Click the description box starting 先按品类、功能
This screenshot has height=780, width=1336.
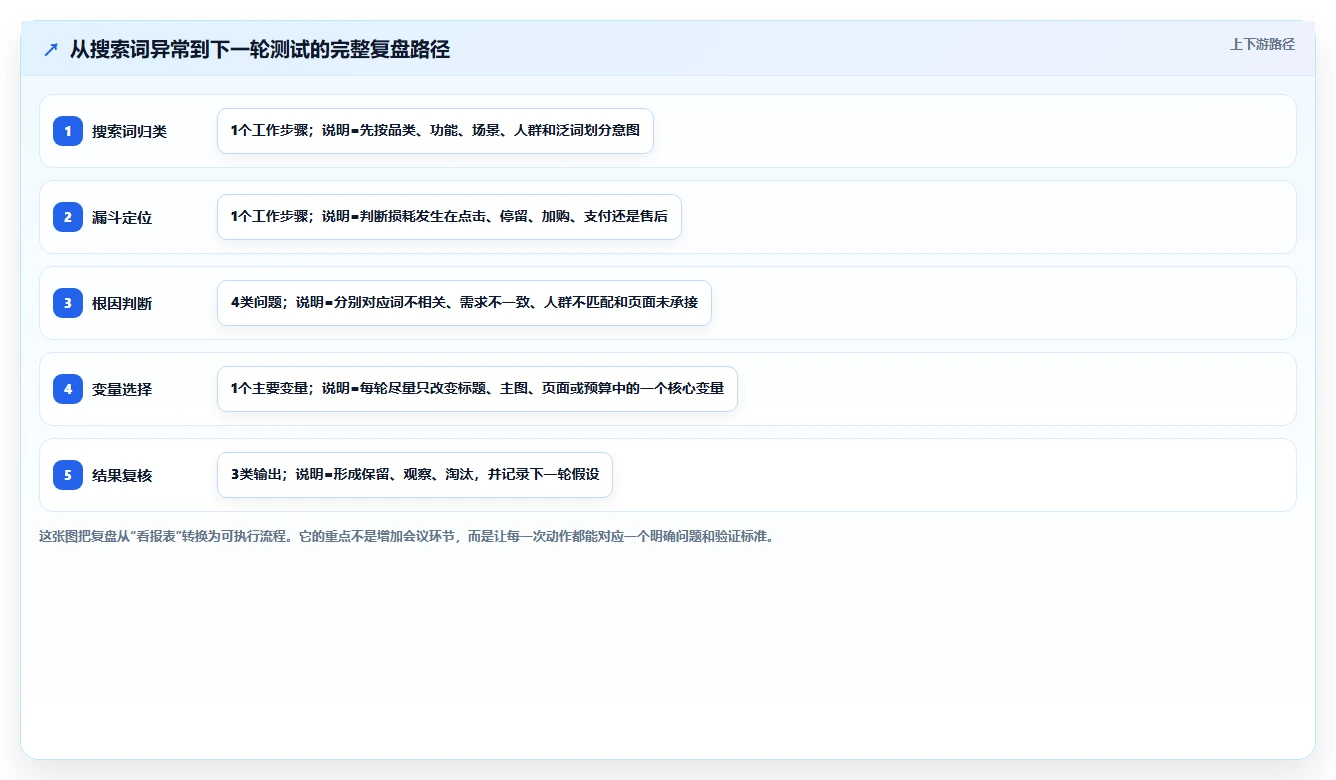[x=435, y=131]
